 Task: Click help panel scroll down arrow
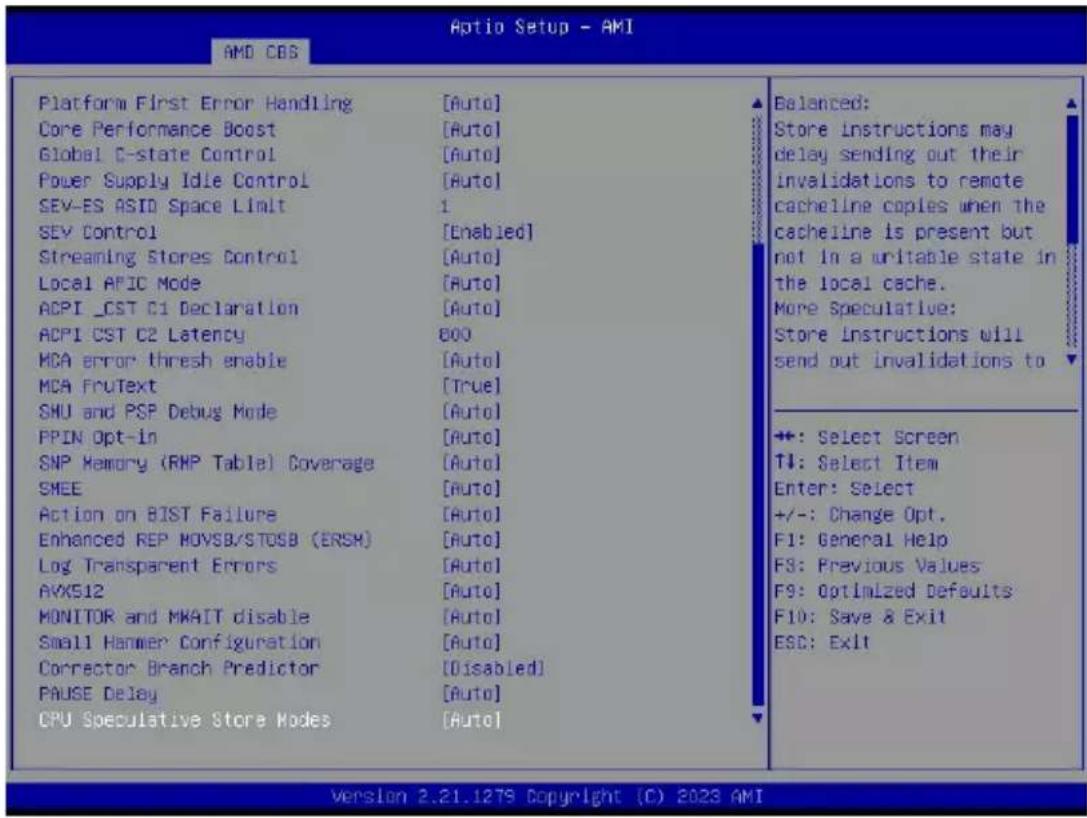tap(1072, 359)
